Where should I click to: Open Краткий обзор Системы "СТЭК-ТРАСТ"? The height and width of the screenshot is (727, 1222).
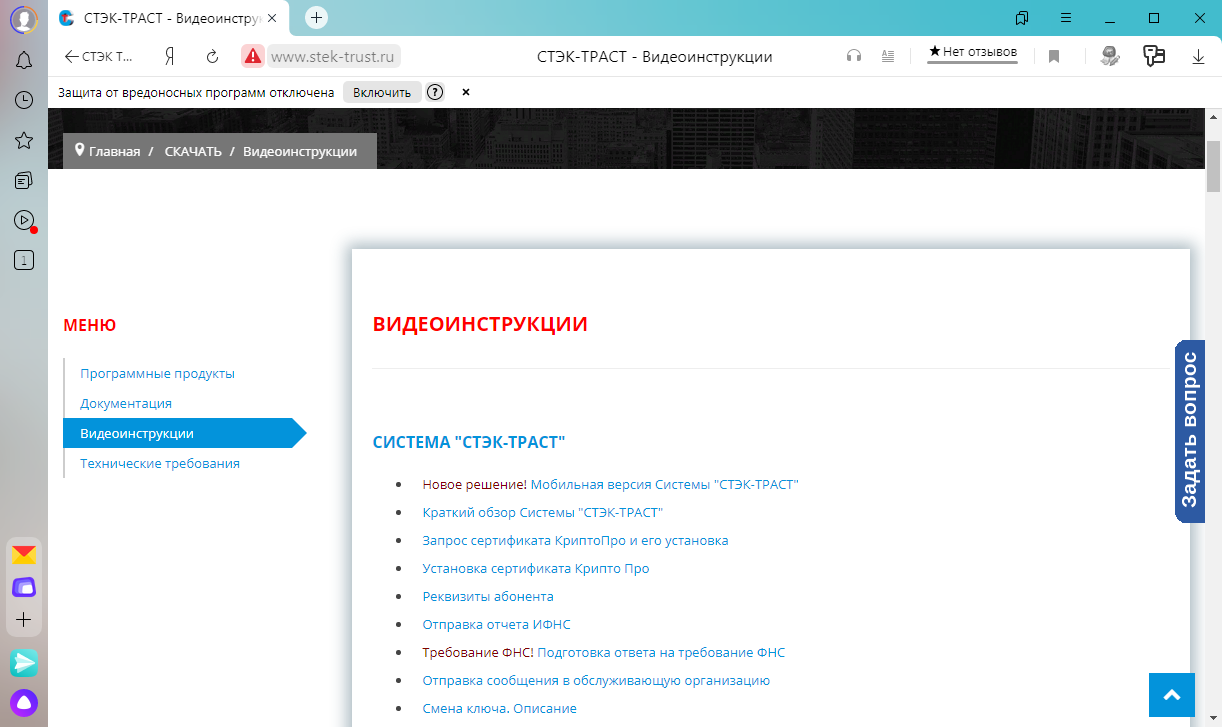point(543,512)
